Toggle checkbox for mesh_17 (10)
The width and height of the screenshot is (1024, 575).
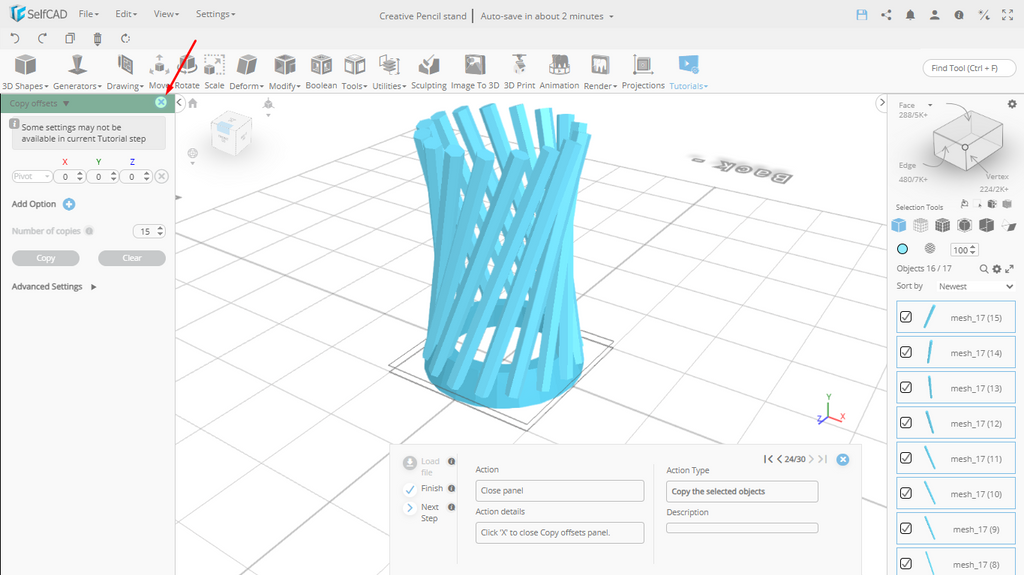[x=906, y=493]
